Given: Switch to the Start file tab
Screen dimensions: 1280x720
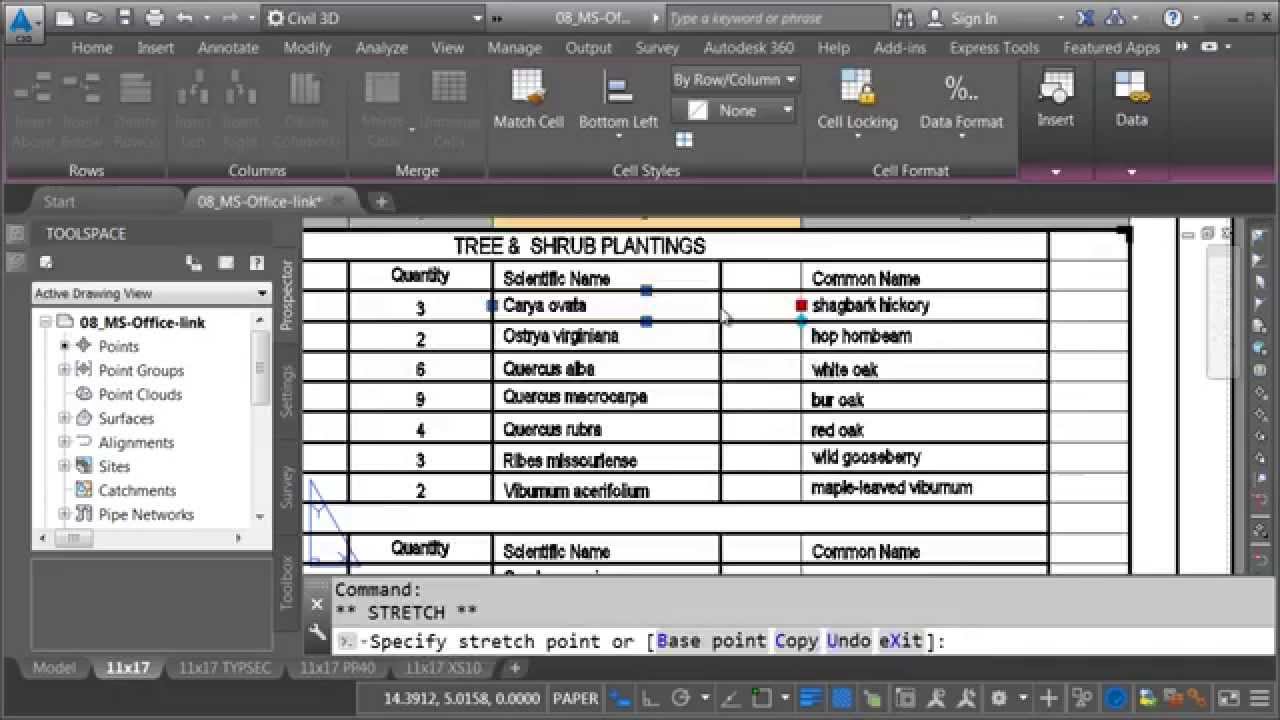Looking at the screenshot, I should tap(59, 201).
